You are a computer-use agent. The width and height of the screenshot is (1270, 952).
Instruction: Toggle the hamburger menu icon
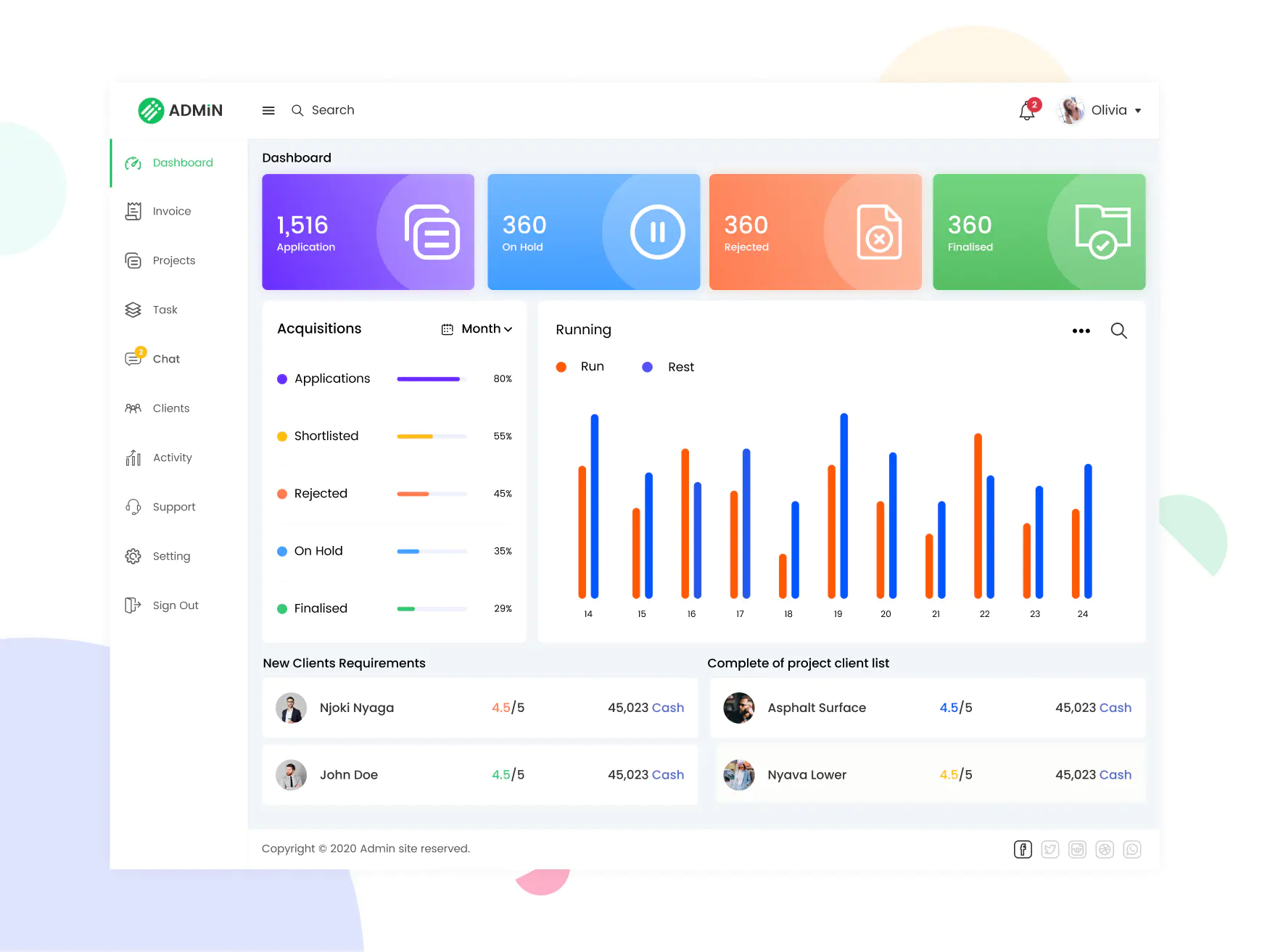click(x=268, y=110)
